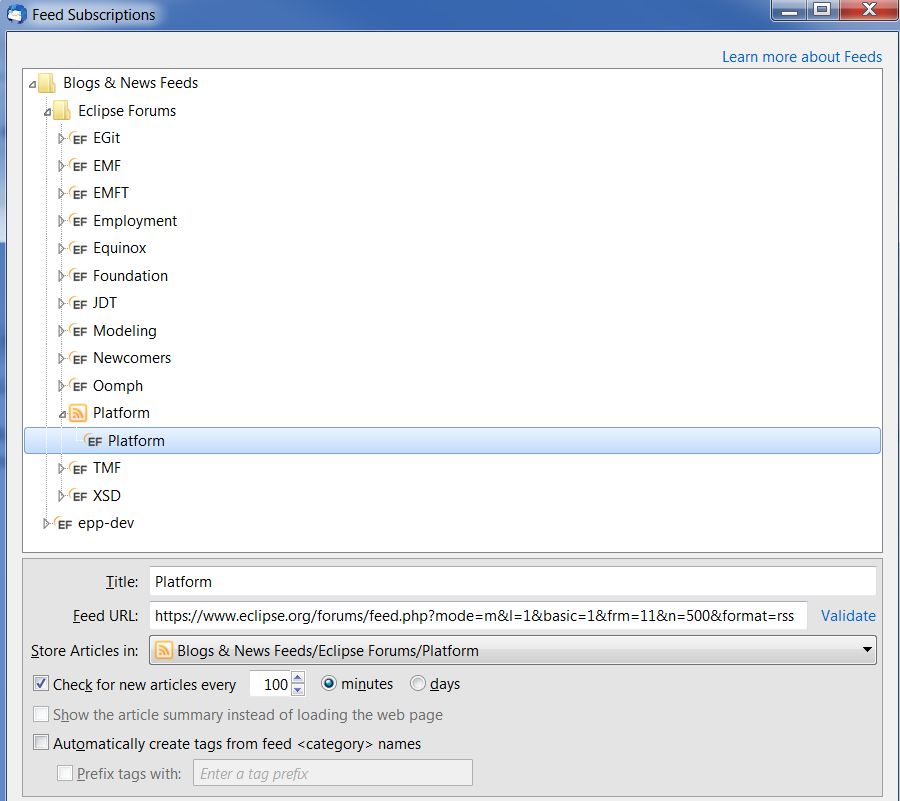This screenshot has height=801, width=900.
Task: Click the interval number field showing 100
Action: click(271, 684)
